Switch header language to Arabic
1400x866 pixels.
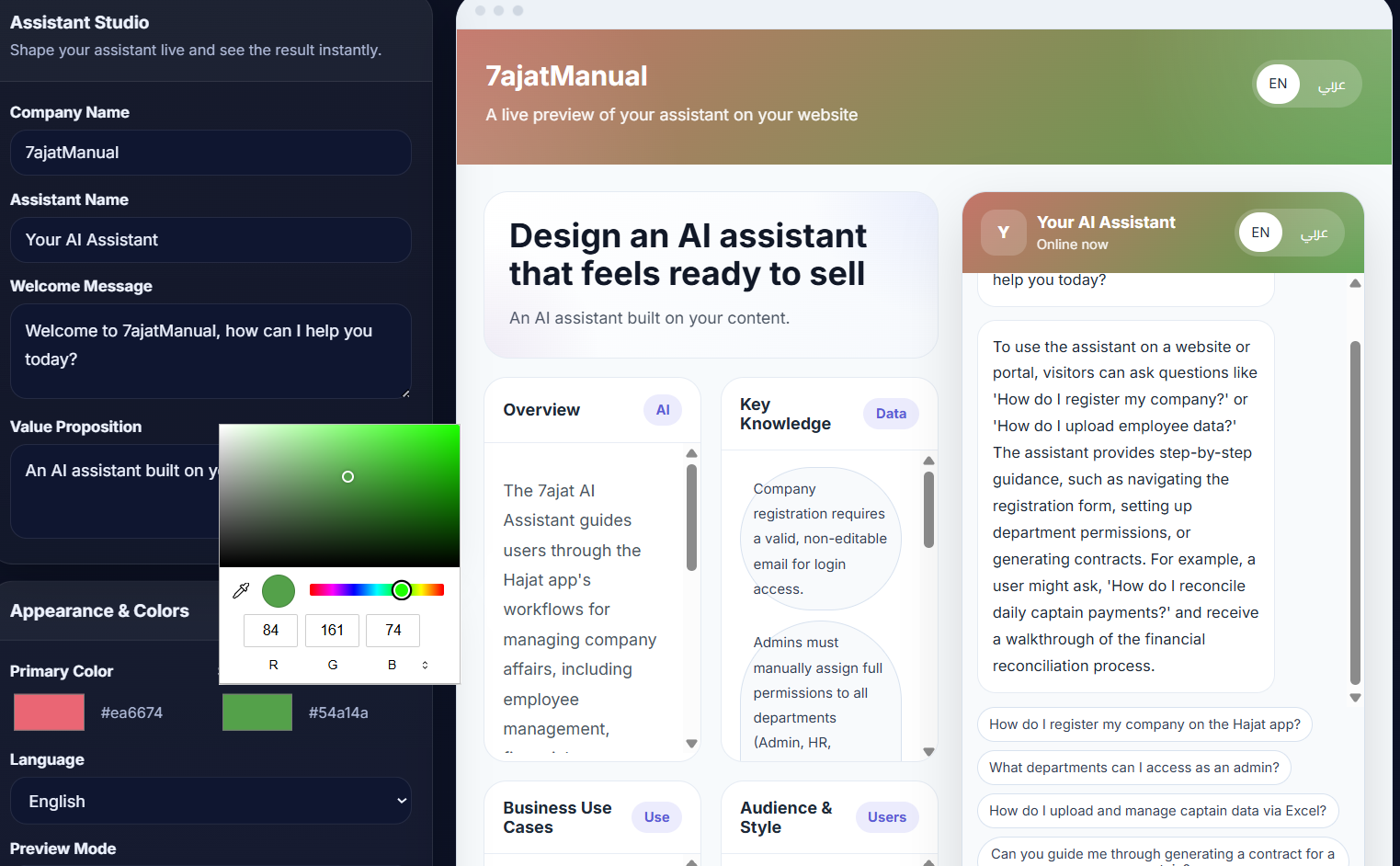1331,85
